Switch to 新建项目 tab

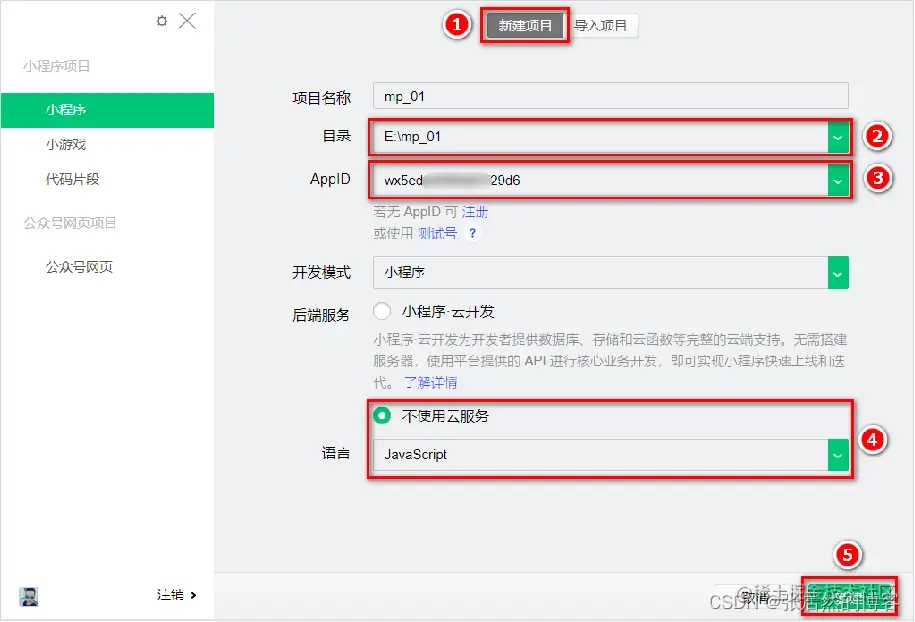pos(525,26)
